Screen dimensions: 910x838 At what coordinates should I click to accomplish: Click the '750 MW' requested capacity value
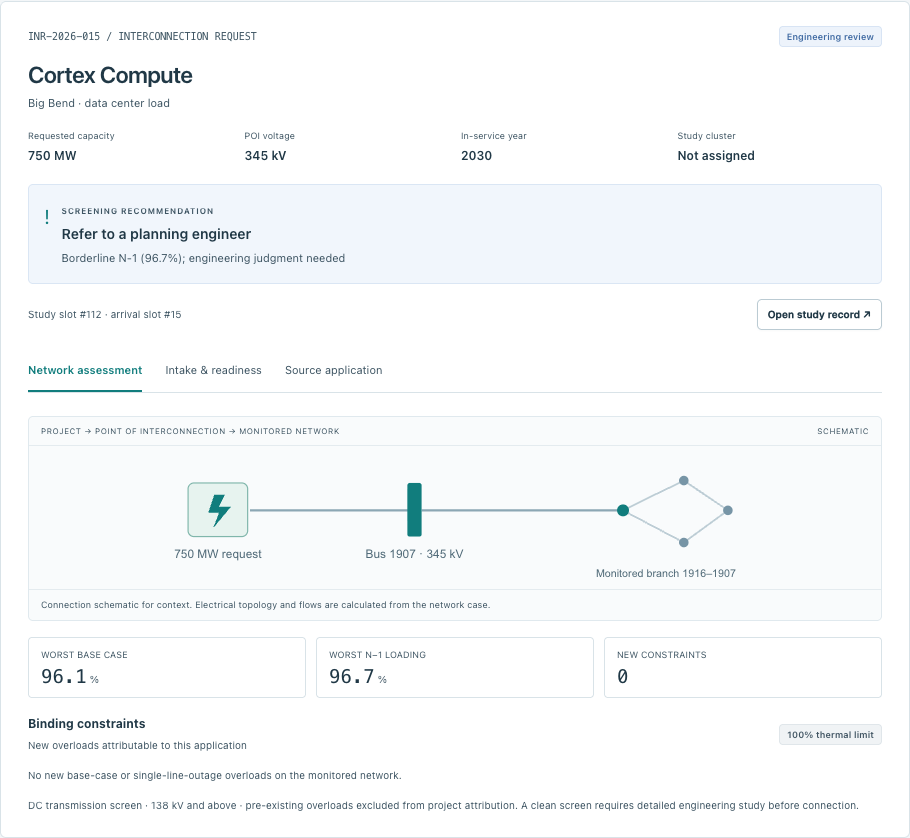pyautogui.click(x=52, y=156)
